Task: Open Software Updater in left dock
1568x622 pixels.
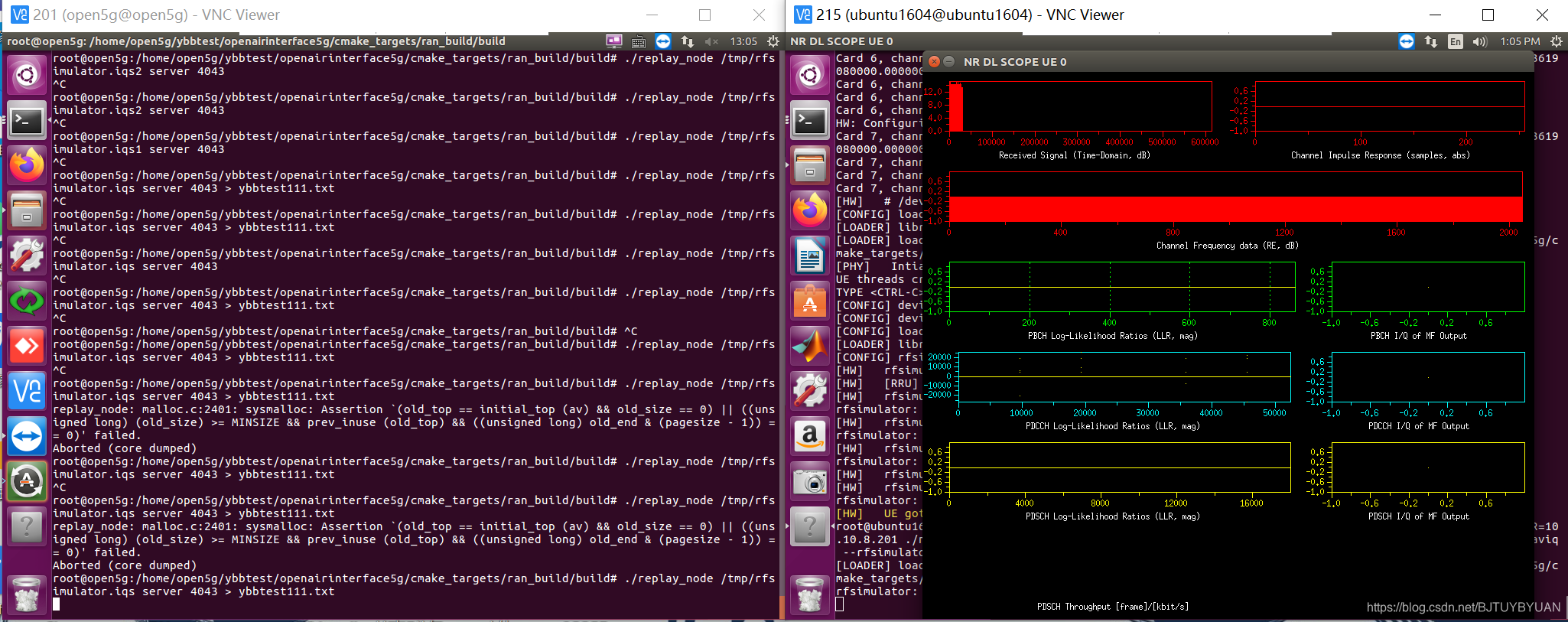Action: [27, 481]
